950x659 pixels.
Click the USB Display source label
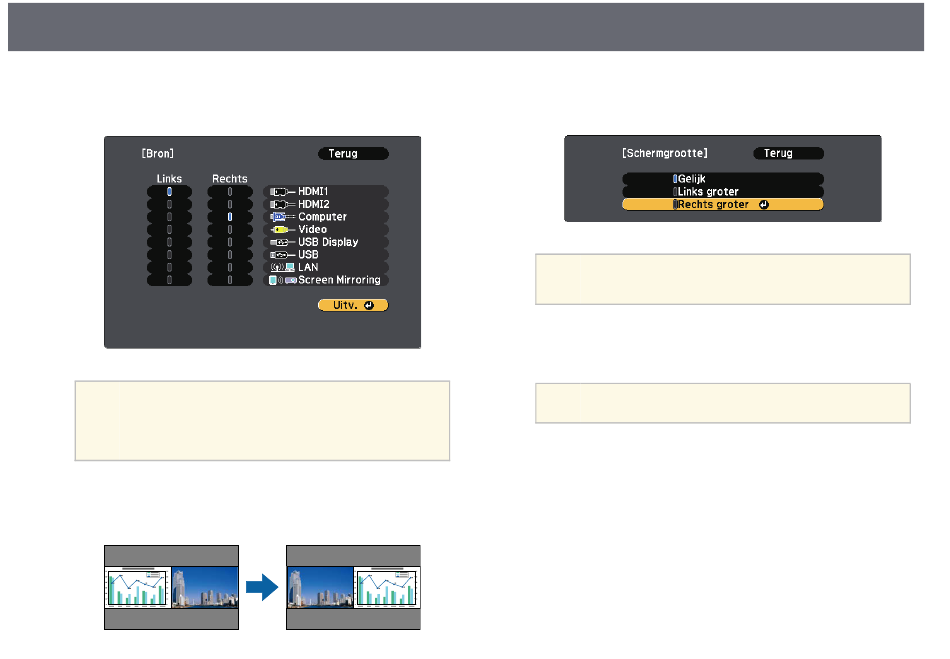[x=328, y=242]
